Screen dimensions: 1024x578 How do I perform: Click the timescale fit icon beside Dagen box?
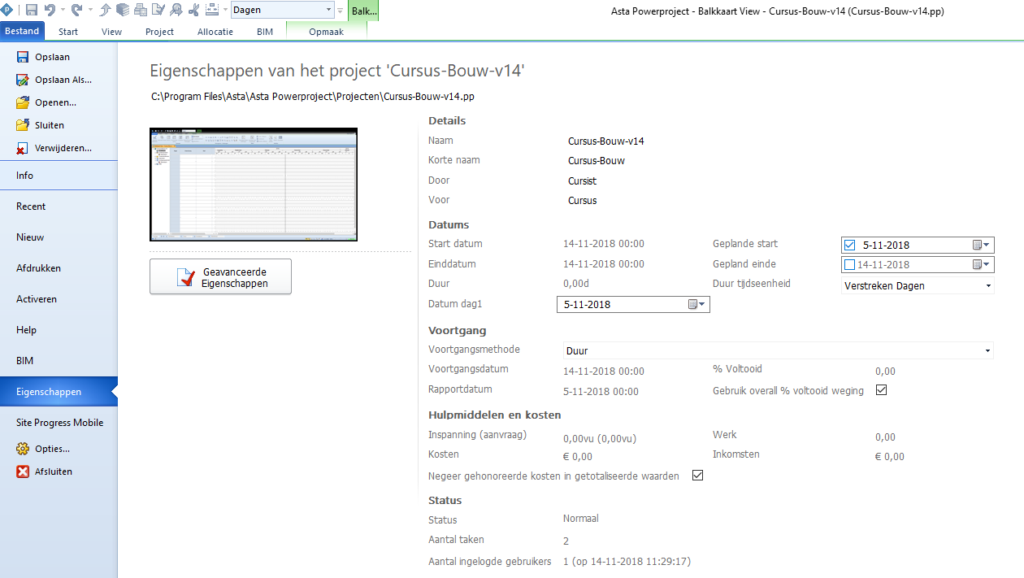212,10
